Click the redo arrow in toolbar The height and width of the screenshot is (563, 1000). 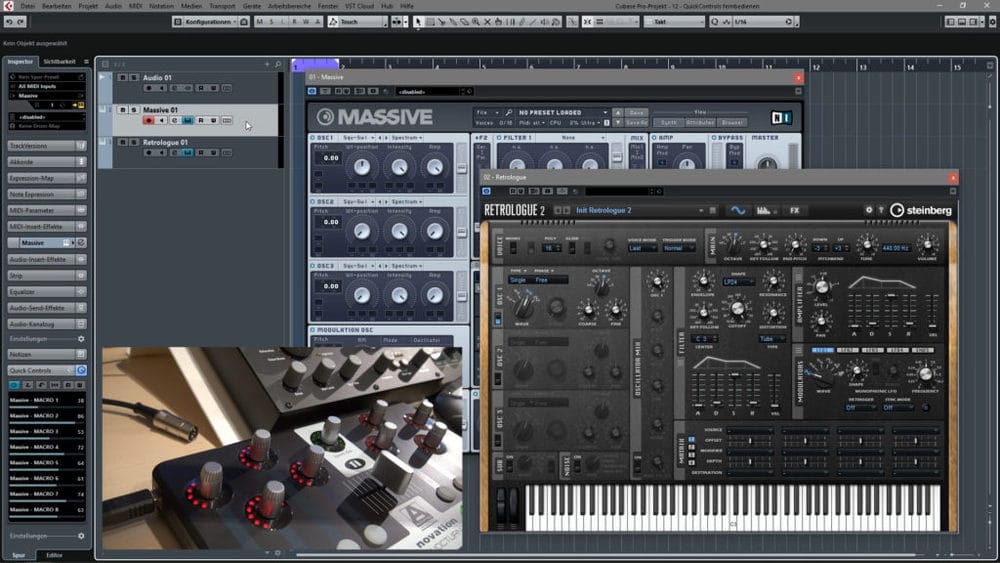click(20, 22)
